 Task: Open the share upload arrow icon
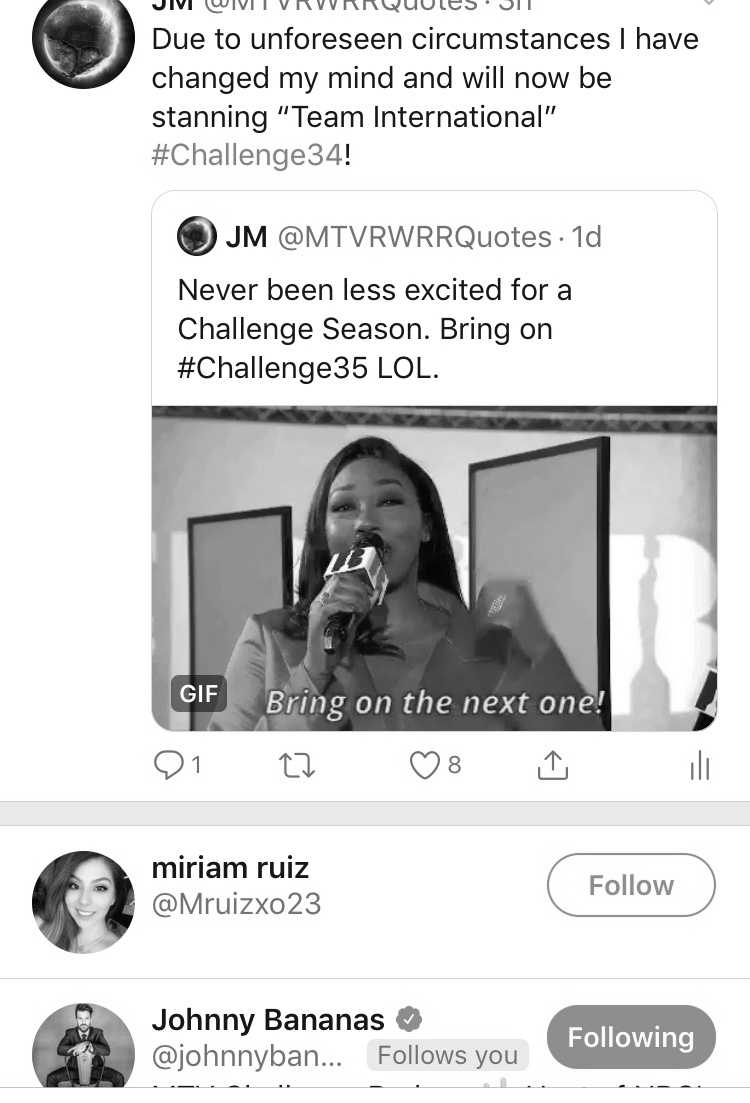[553, 765]
